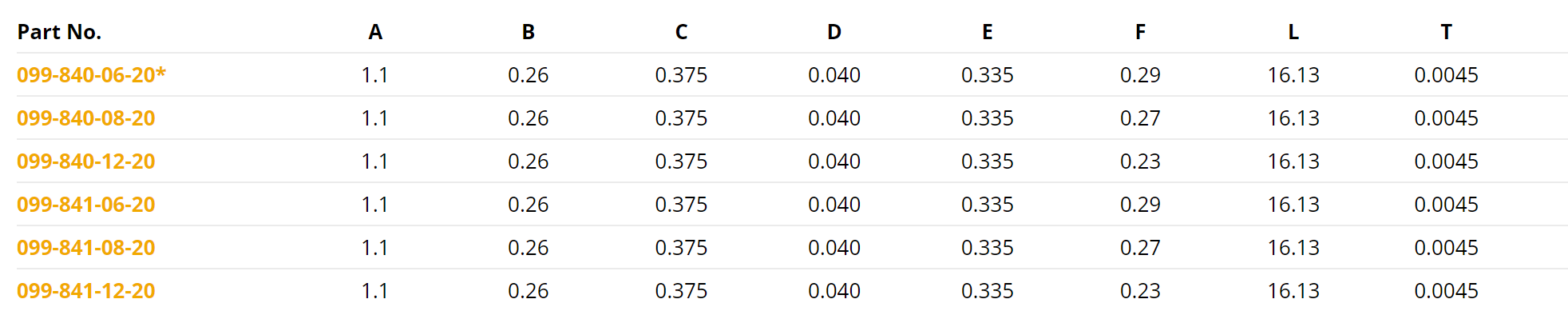The image size is (1568, 311).
Task: Click the B column header
Action: pos(529,32)
